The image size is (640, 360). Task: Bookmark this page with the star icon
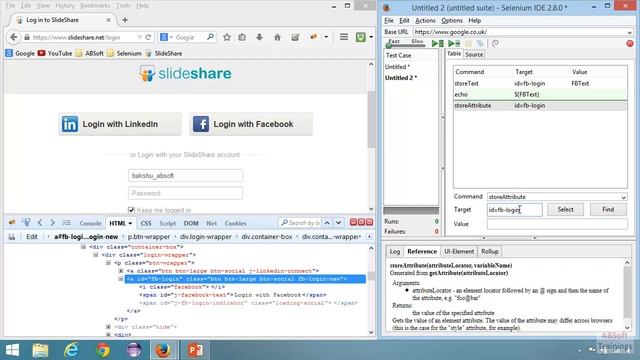click(227, 37)
